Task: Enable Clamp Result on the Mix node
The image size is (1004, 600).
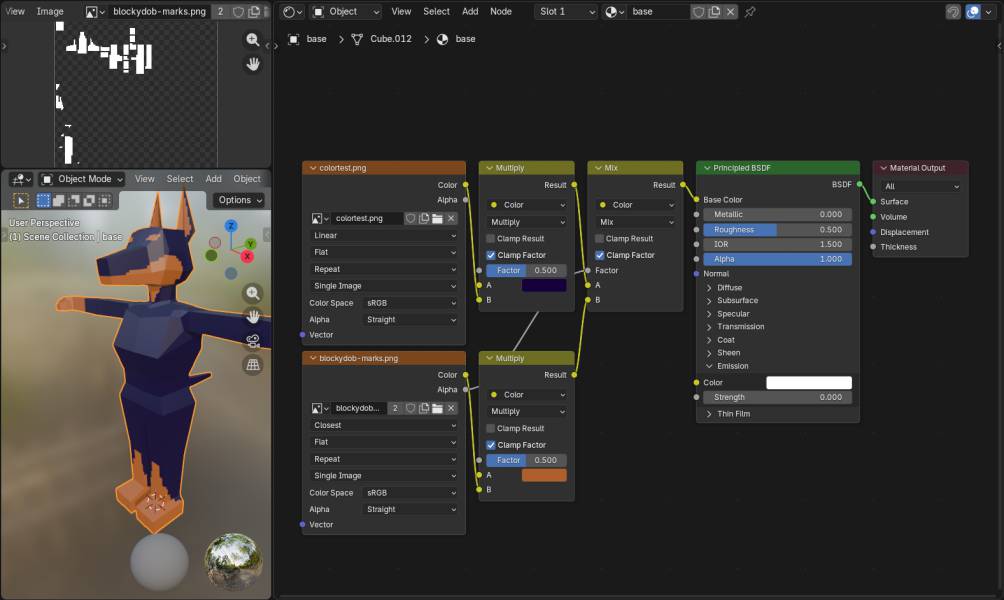Action: (x=600, y=239)
